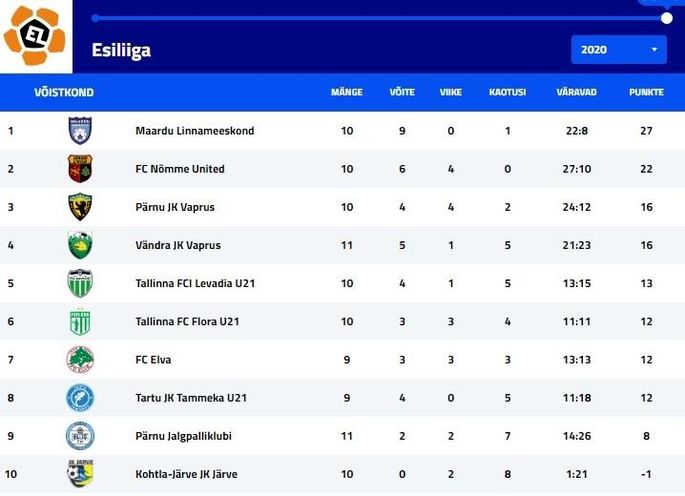Open the Kohtla-Järve JK Järve team link
This screenshot has height=496, width=685.
[187, 474]
